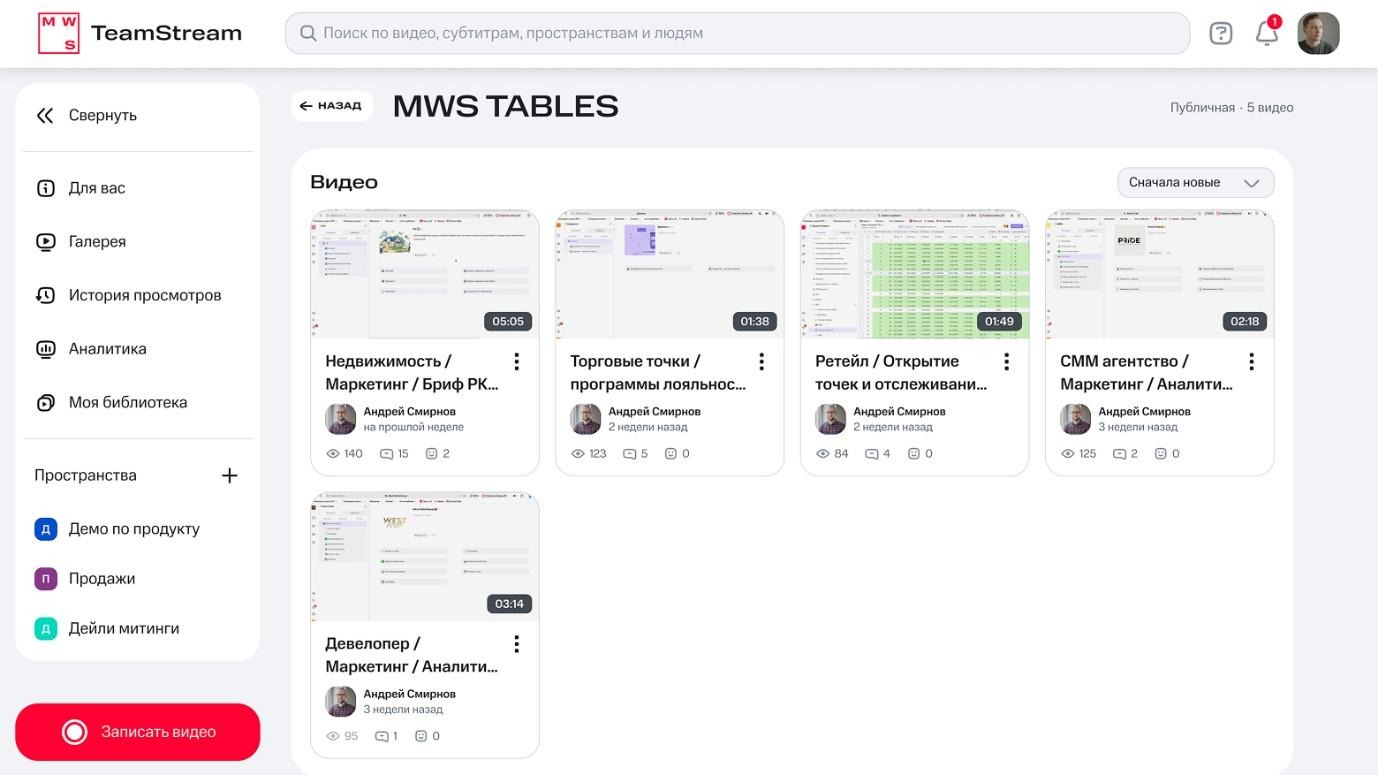Screen dimensions: 1378x775
Task: Select the Продажи space
Action: [101, 578]
